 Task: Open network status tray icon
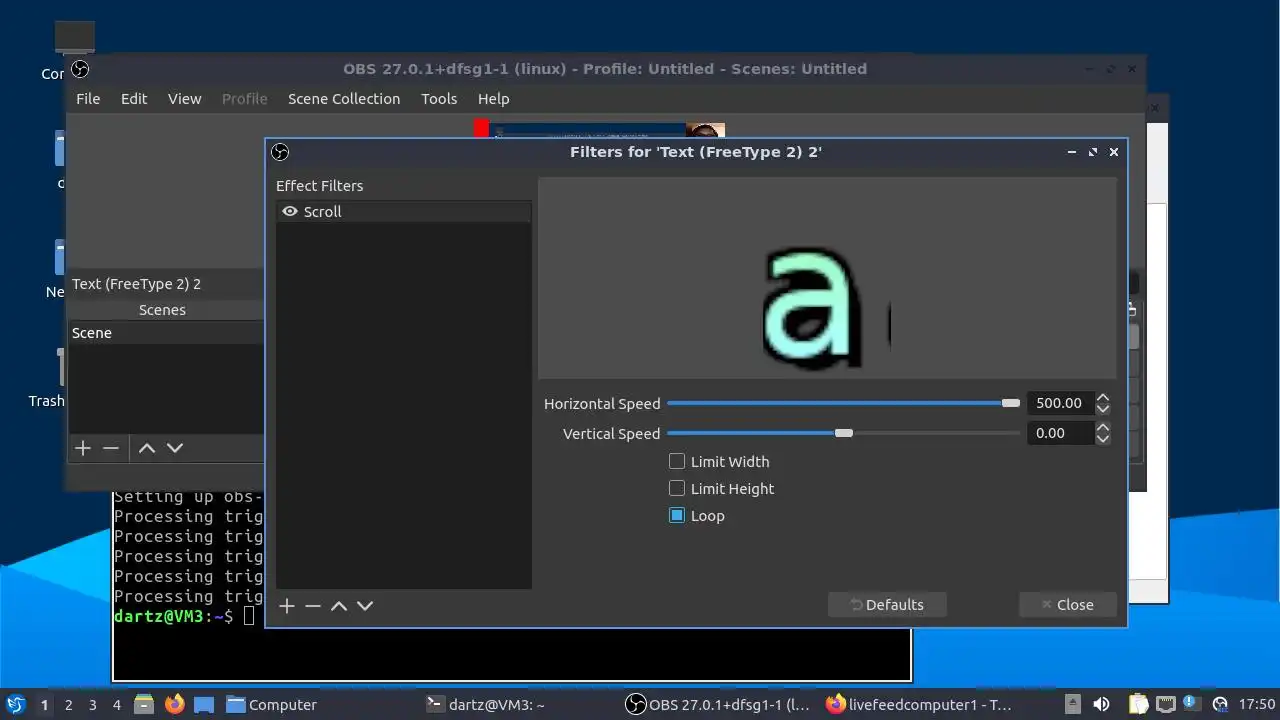pyautogui.click(x=1165, y=704)
